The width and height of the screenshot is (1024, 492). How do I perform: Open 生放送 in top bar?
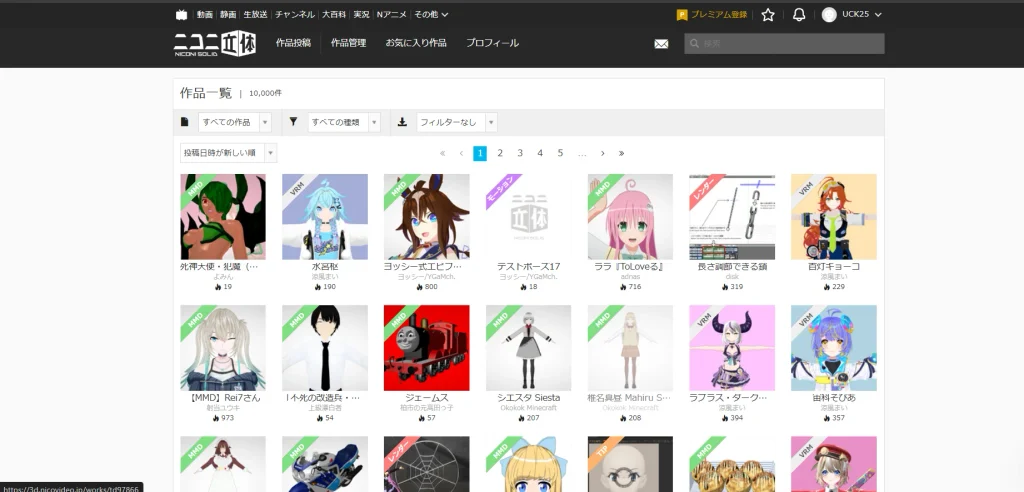(255, 14)
